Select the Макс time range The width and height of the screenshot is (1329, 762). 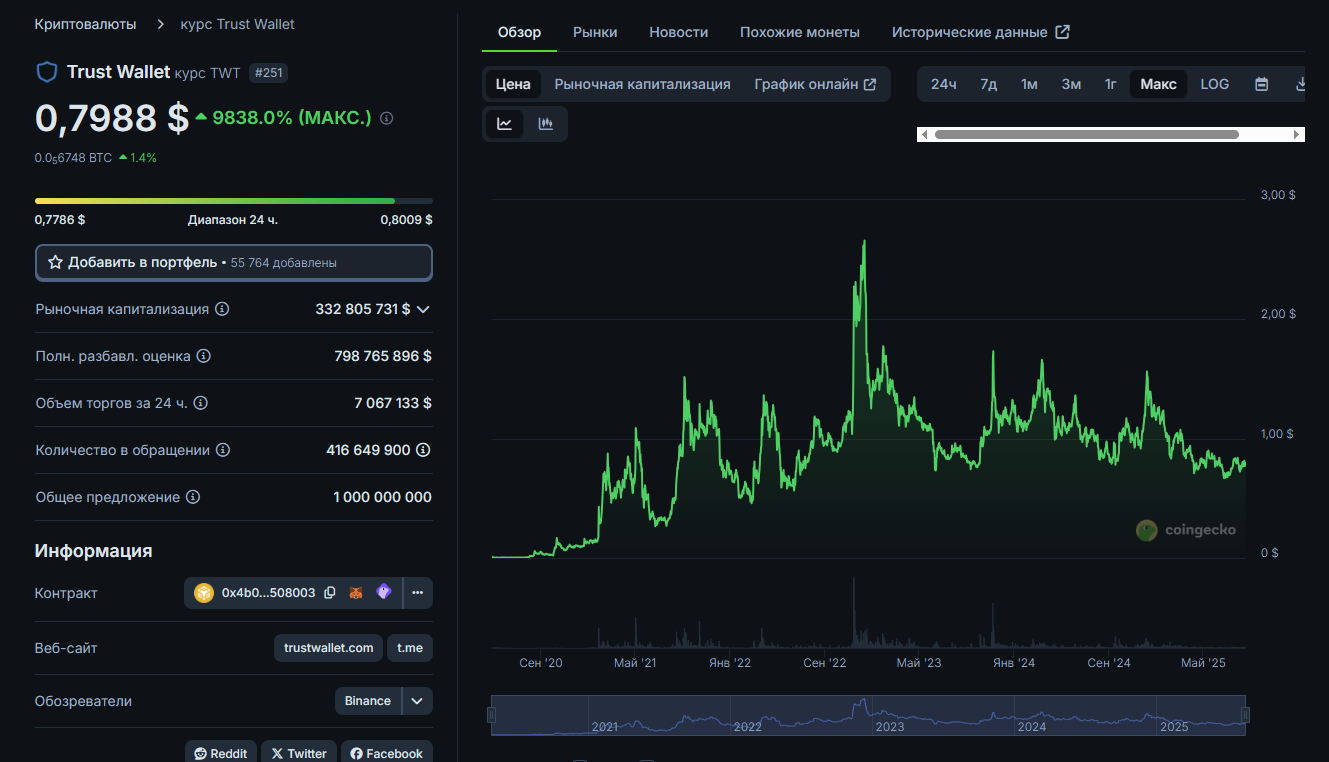(x=1159, y=84)
